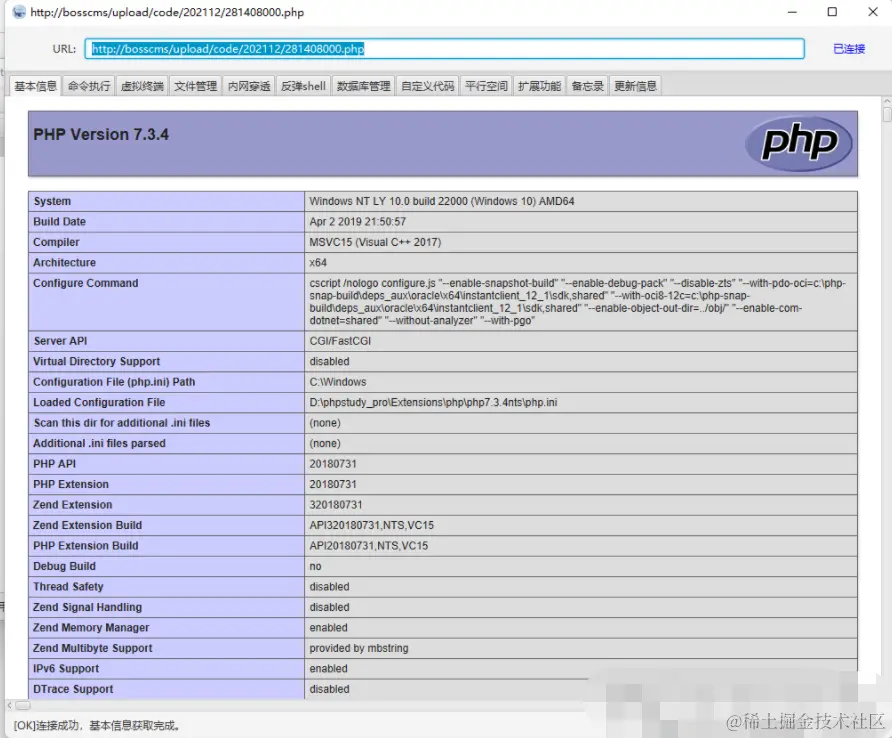
Task: Select the 自定义代码 tab
Action: 428,86
